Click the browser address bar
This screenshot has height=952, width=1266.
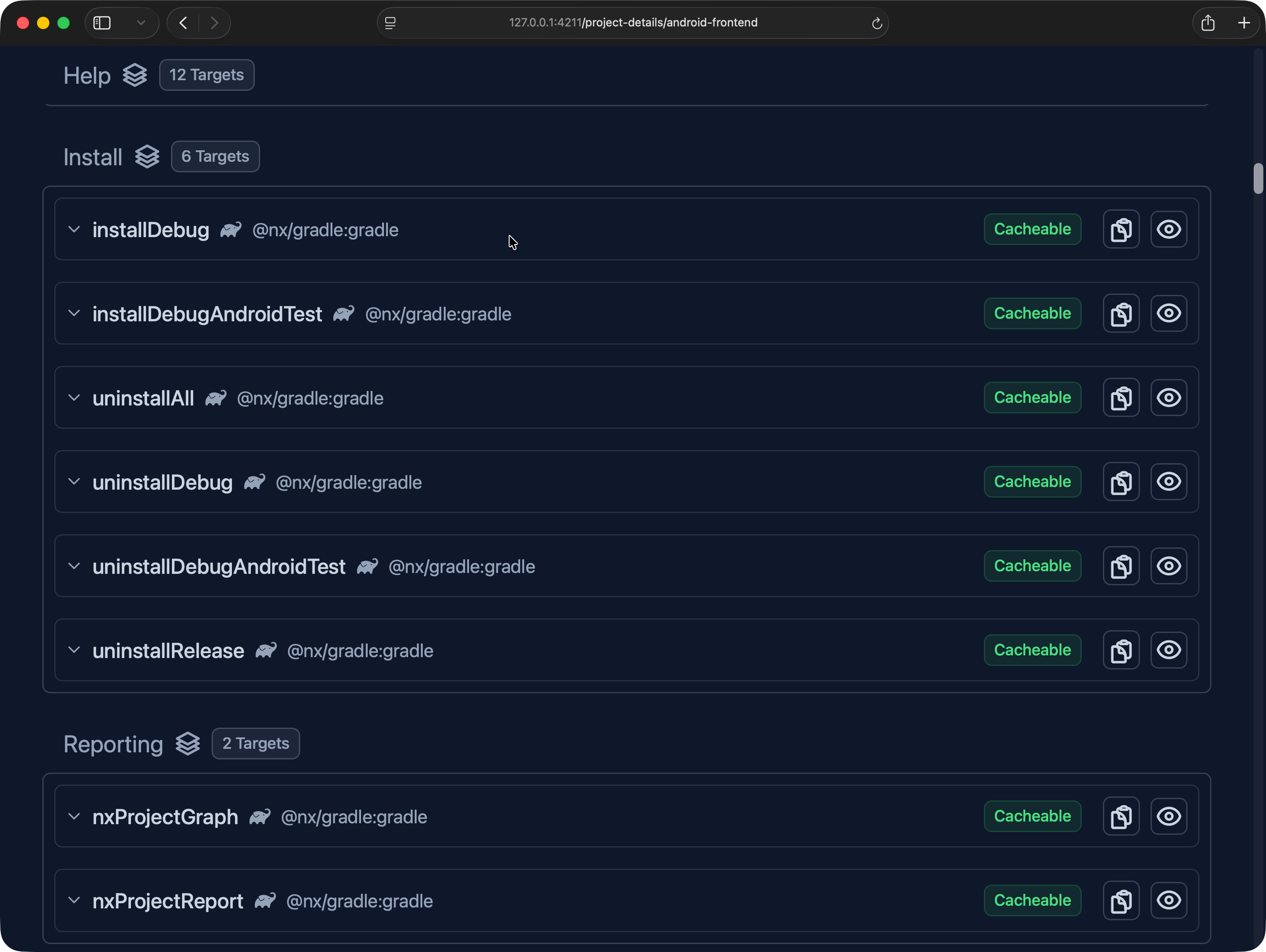tap(633, 23)
